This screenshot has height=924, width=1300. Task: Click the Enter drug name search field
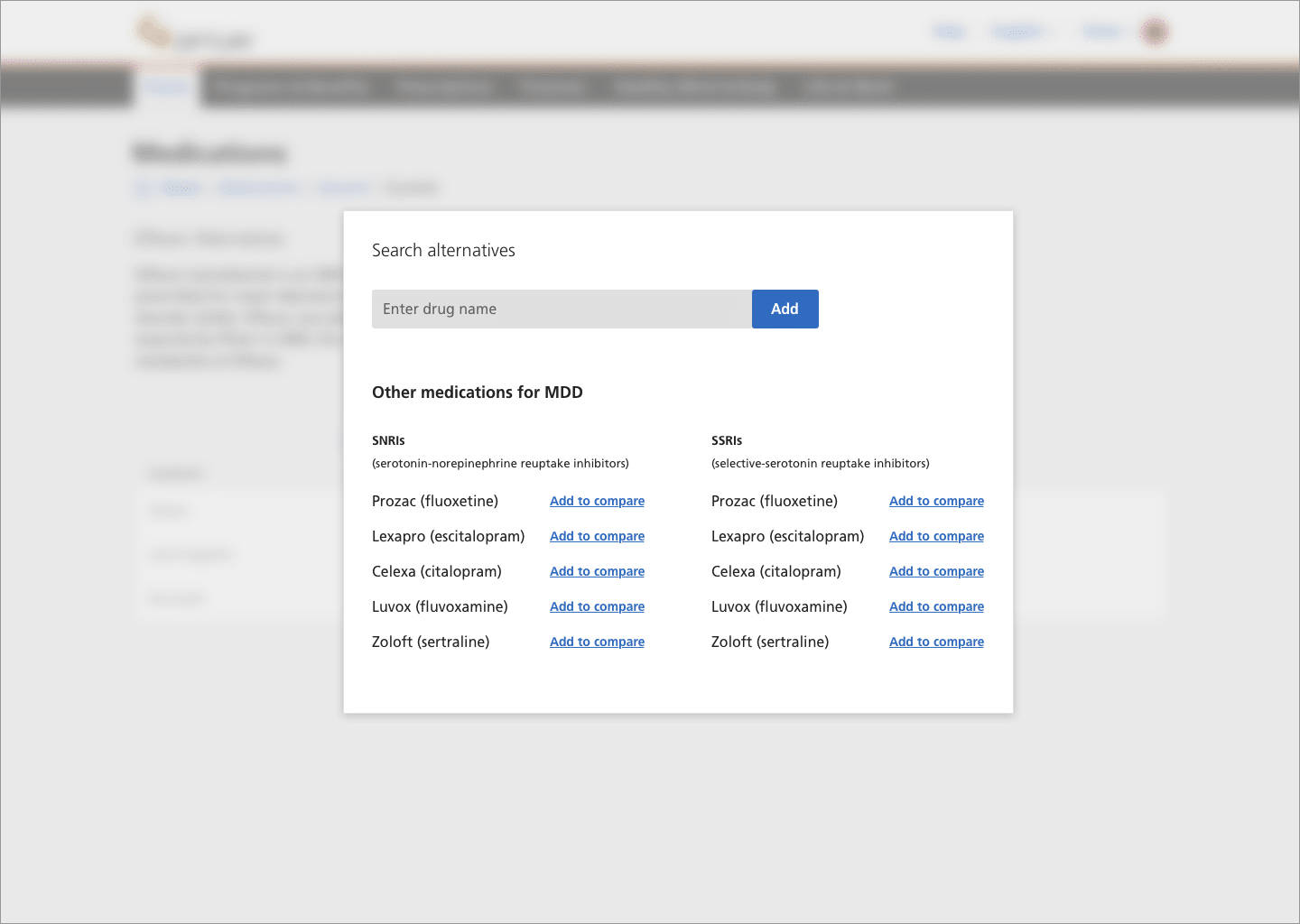pos(561,309)
